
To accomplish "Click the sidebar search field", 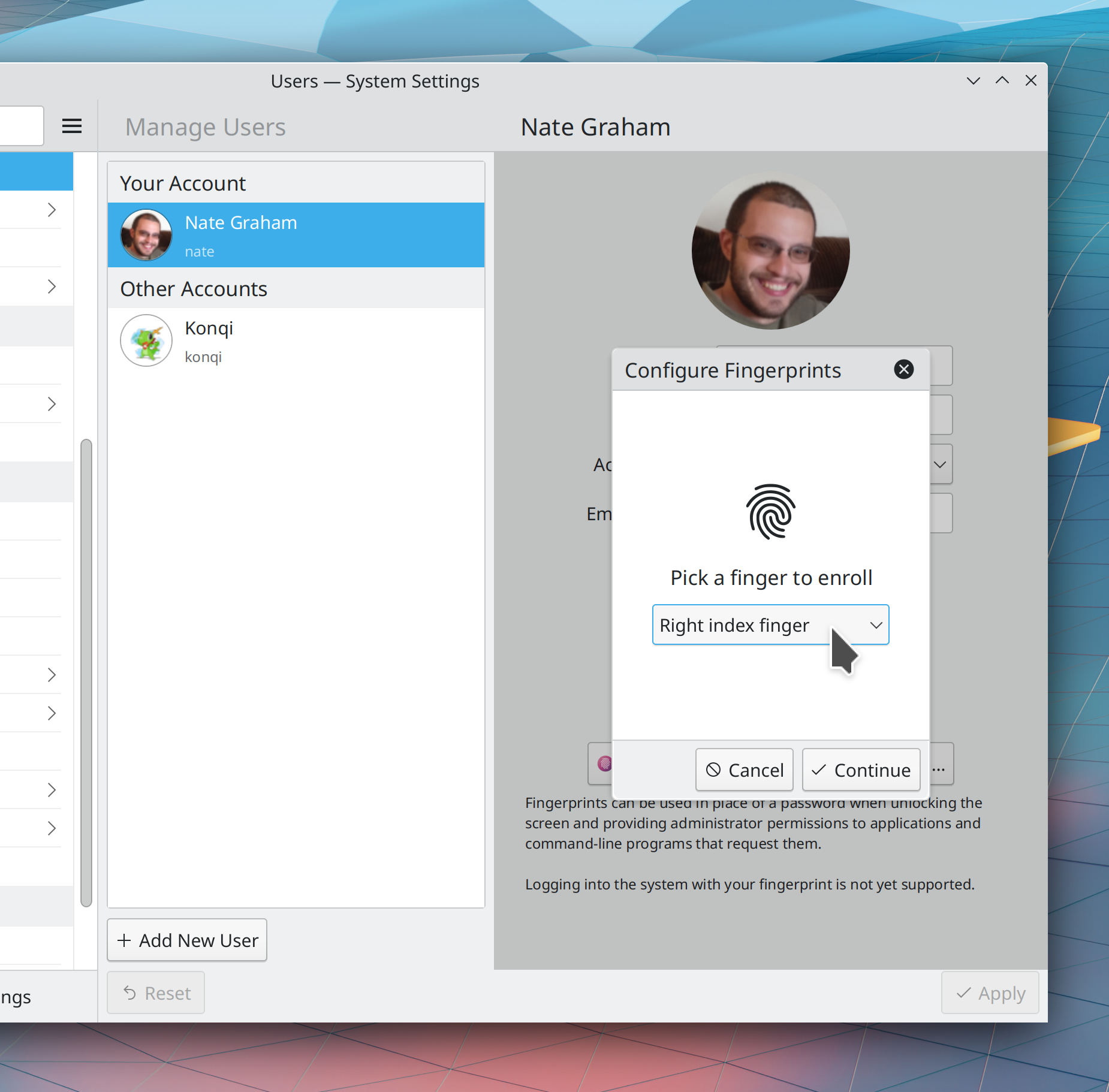I will click(22, 126).
